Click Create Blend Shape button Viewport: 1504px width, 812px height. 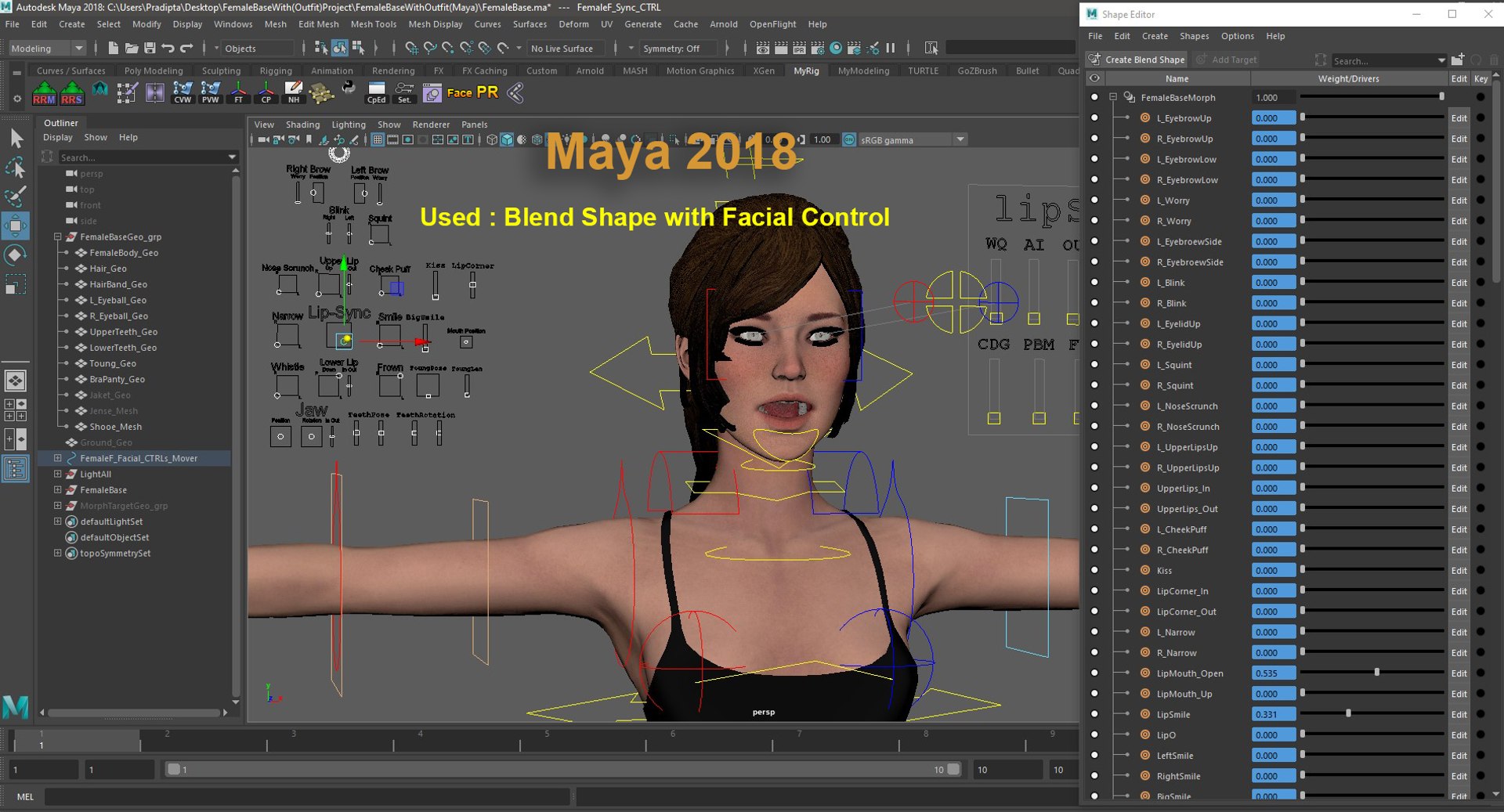coord(1137,60)
